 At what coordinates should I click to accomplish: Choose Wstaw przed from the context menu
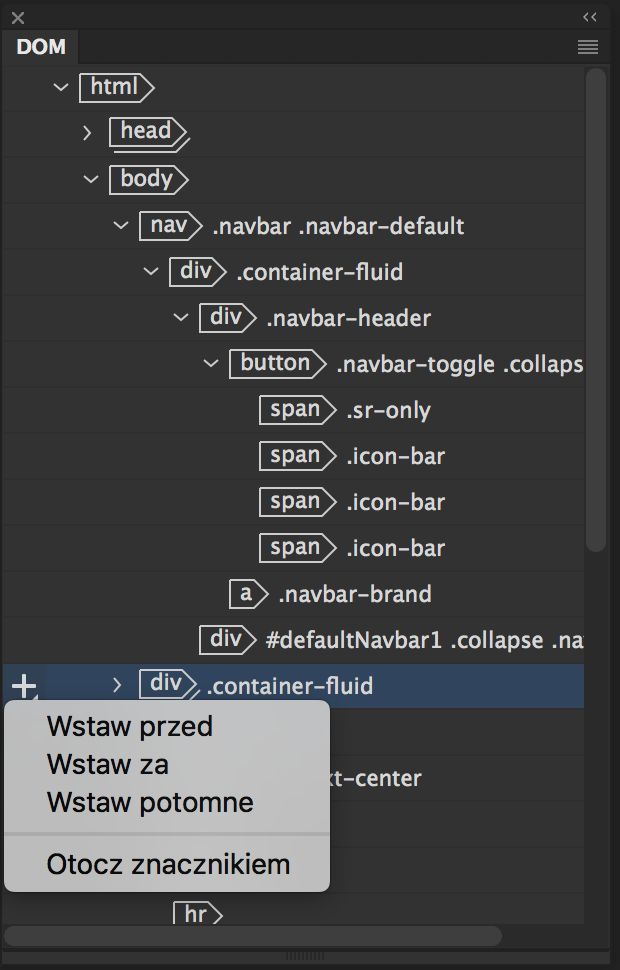(129, 727)
